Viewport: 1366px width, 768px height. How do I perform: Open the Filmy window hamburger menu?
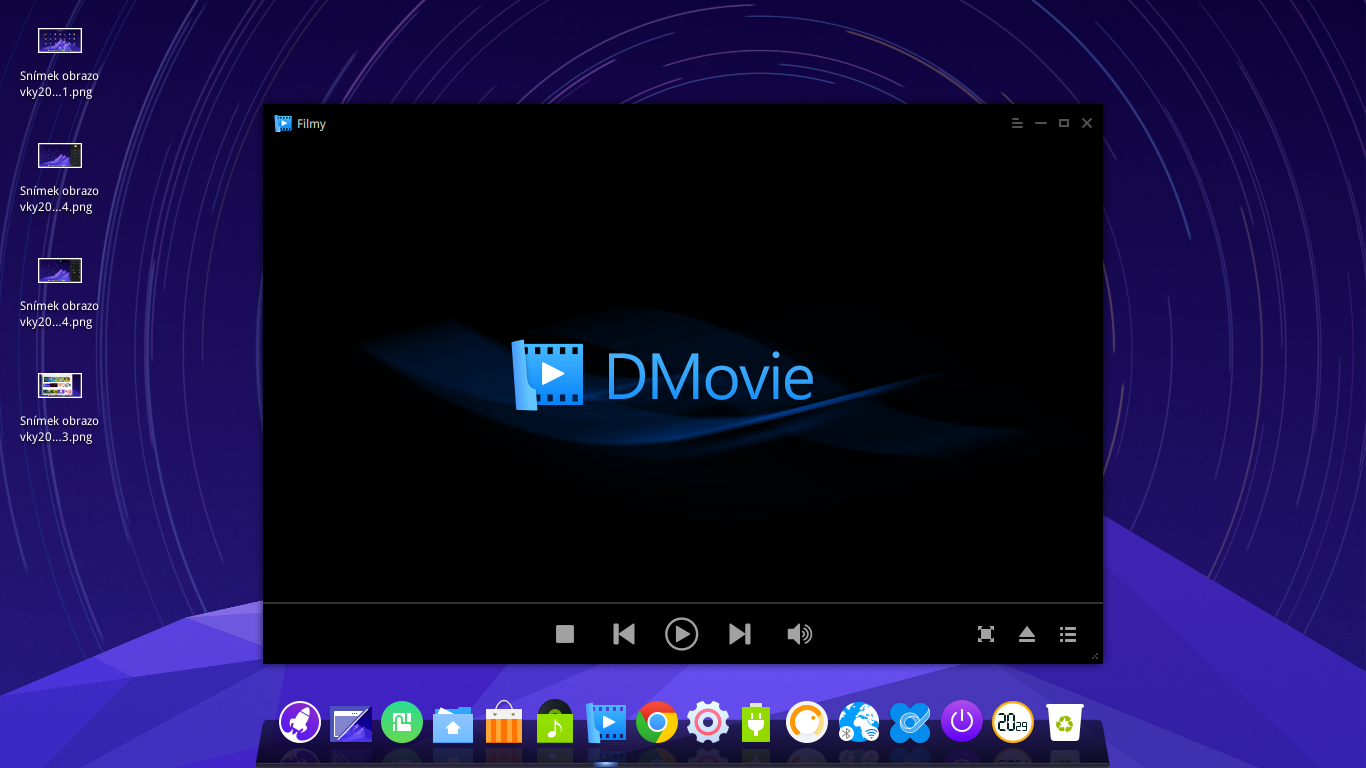tap(1017, 123)
